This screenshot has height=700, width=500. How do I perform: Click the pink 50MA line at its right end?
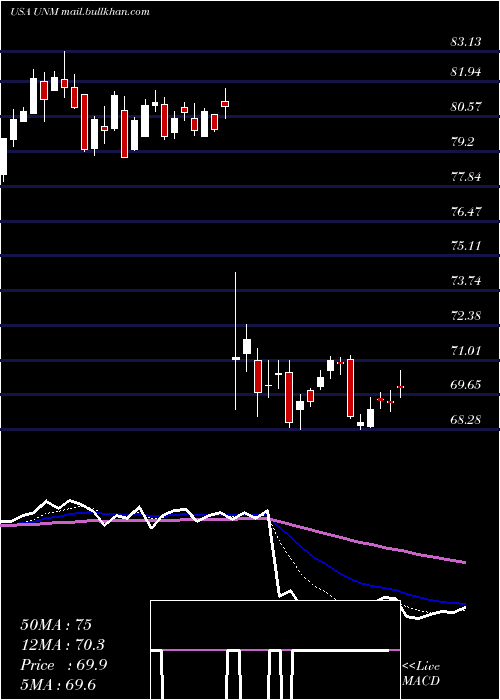(x=463, y=562)
